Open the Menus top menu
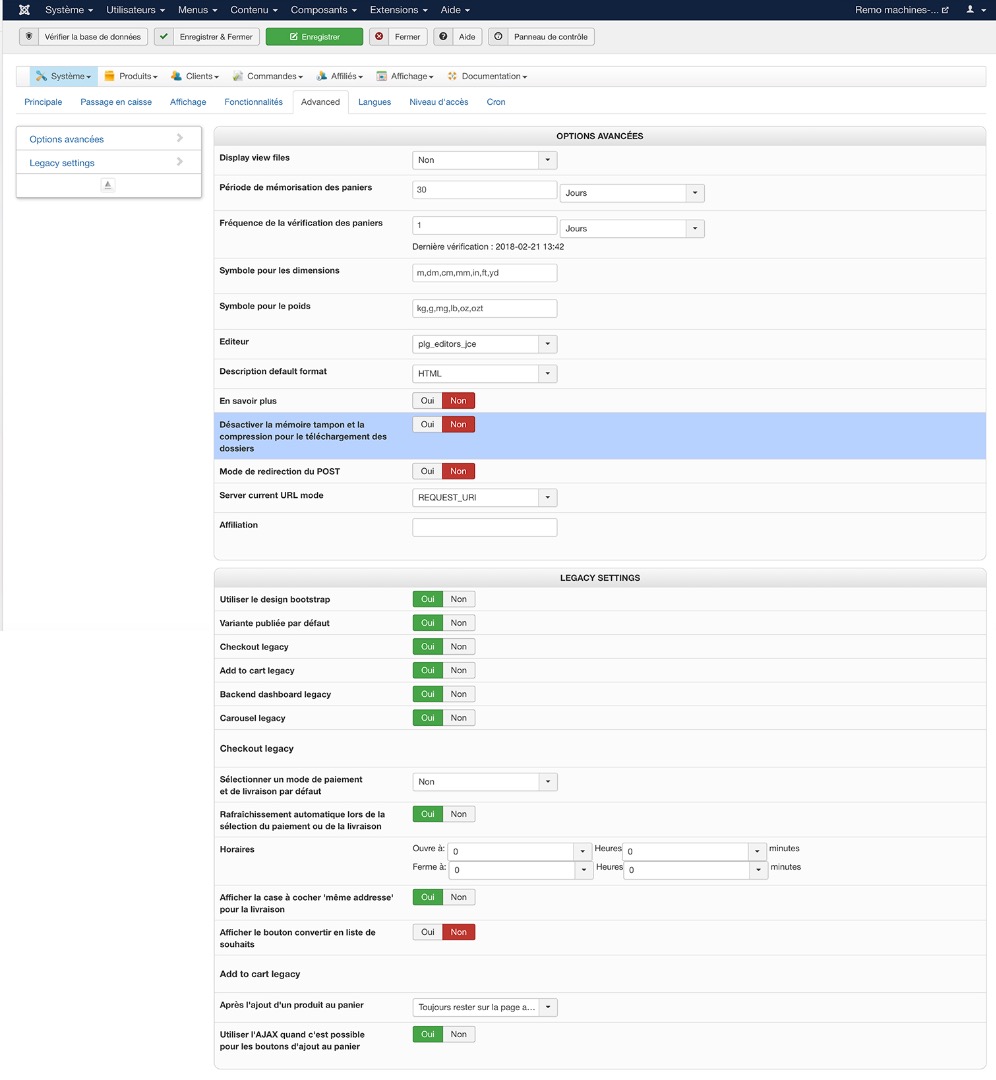This screenshot has width=996, height=1080. [198, 10]
